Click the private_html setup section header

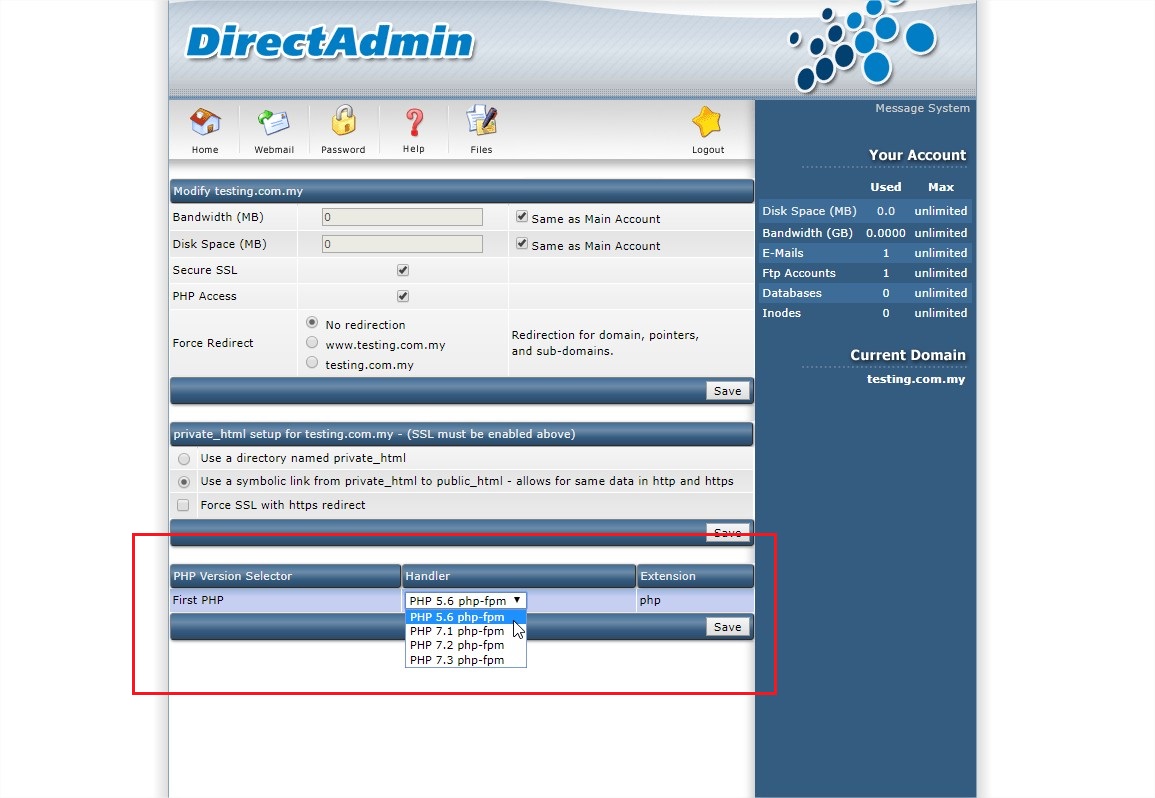(462, 434)
